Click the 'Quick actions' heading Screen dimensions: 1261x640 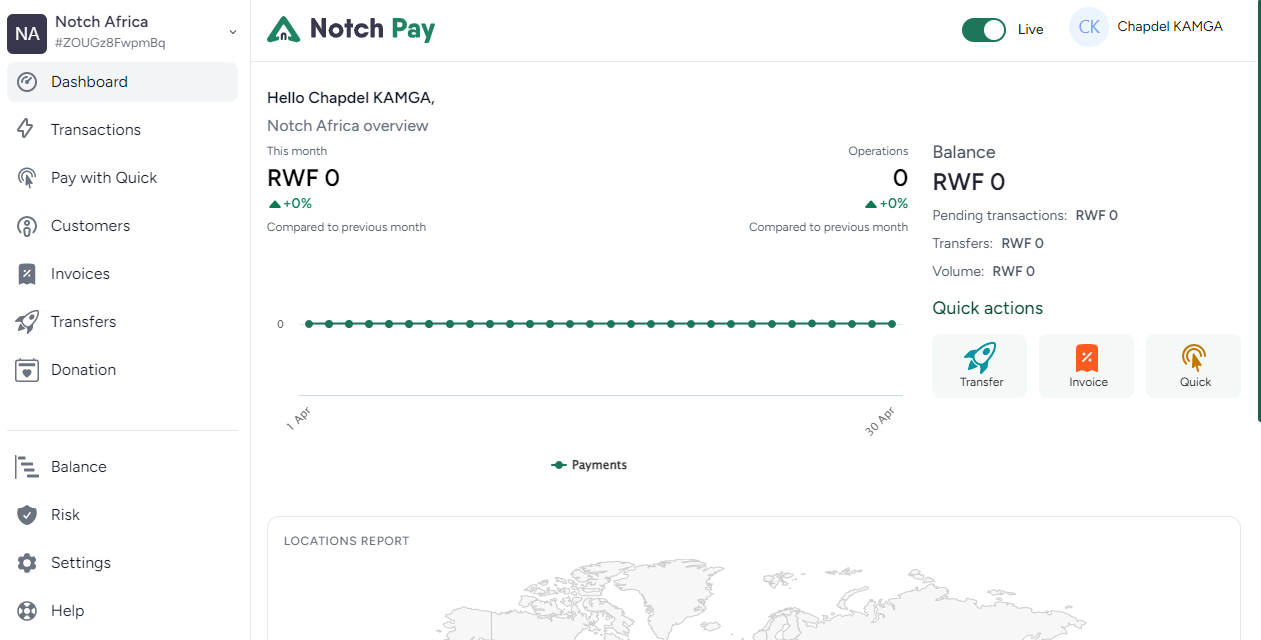tap(988, 308)
